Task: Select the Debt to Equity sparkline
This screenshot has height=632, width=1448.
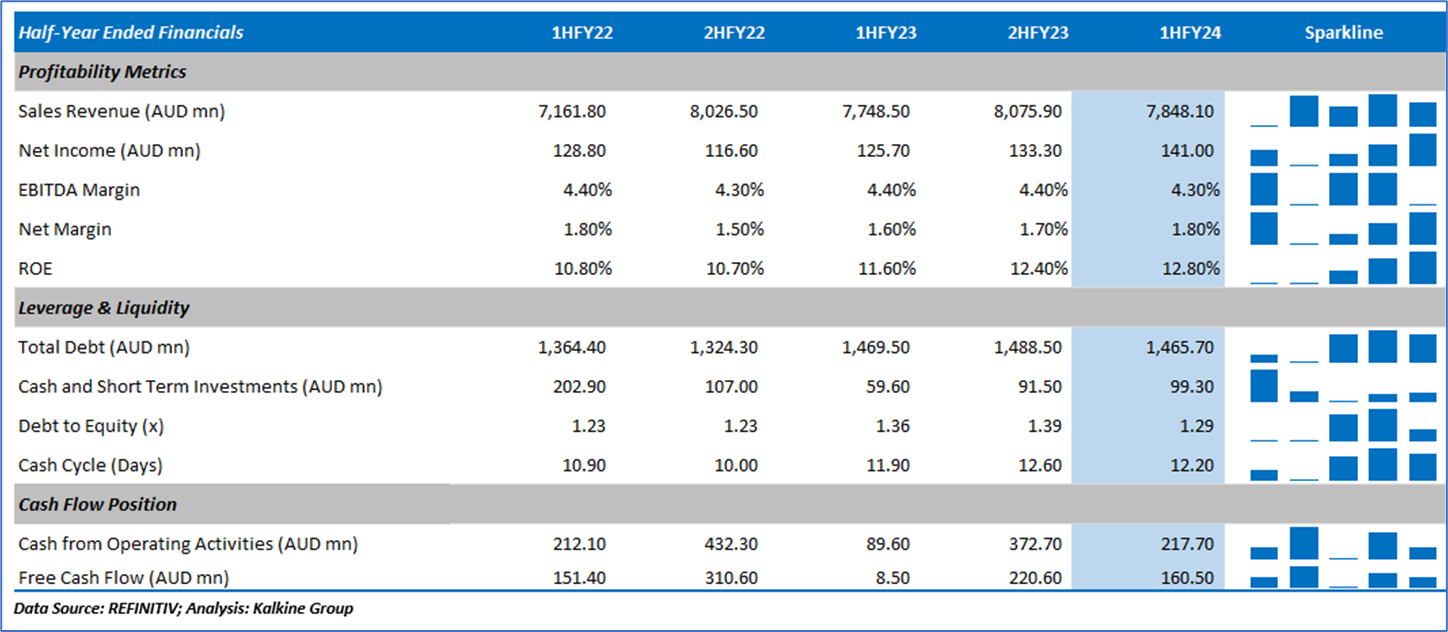Action: 1343,426
